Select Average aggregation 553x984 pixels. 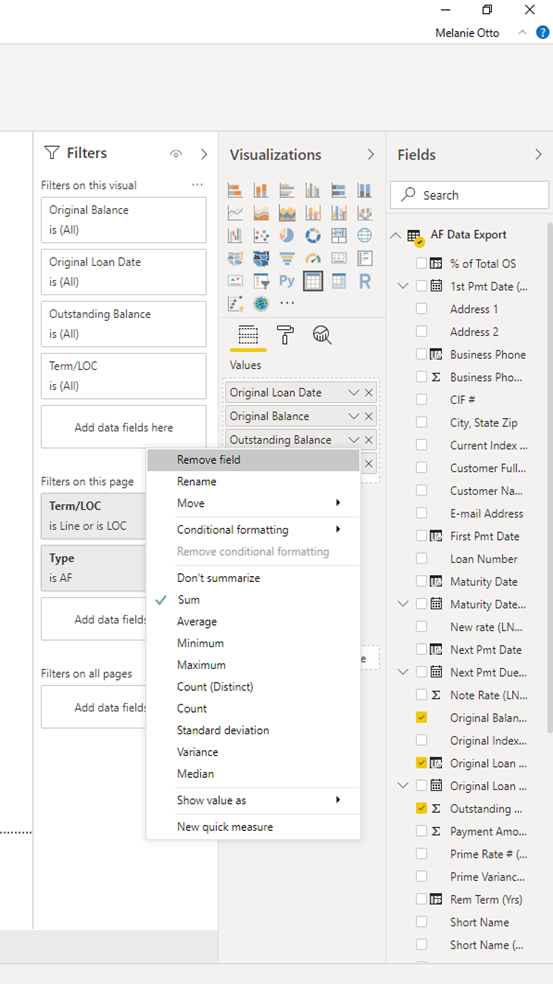click(254, 621)
